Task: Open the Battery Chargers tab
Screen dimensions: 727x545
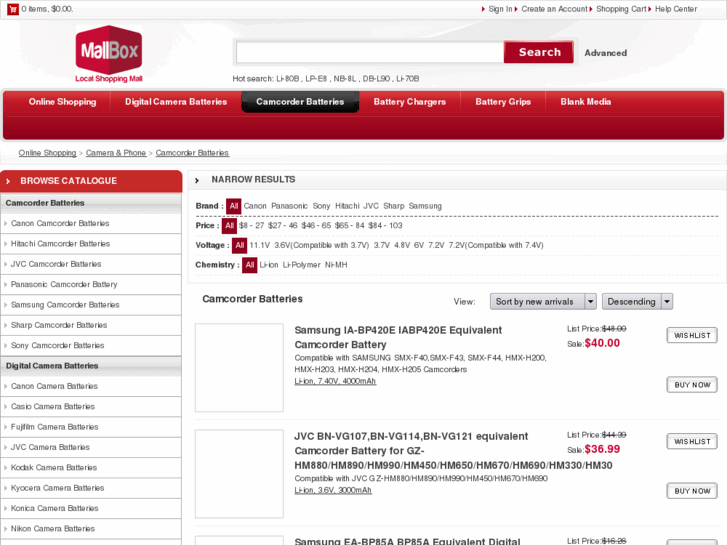Action: pyautogui.click(x=409, y=102)
